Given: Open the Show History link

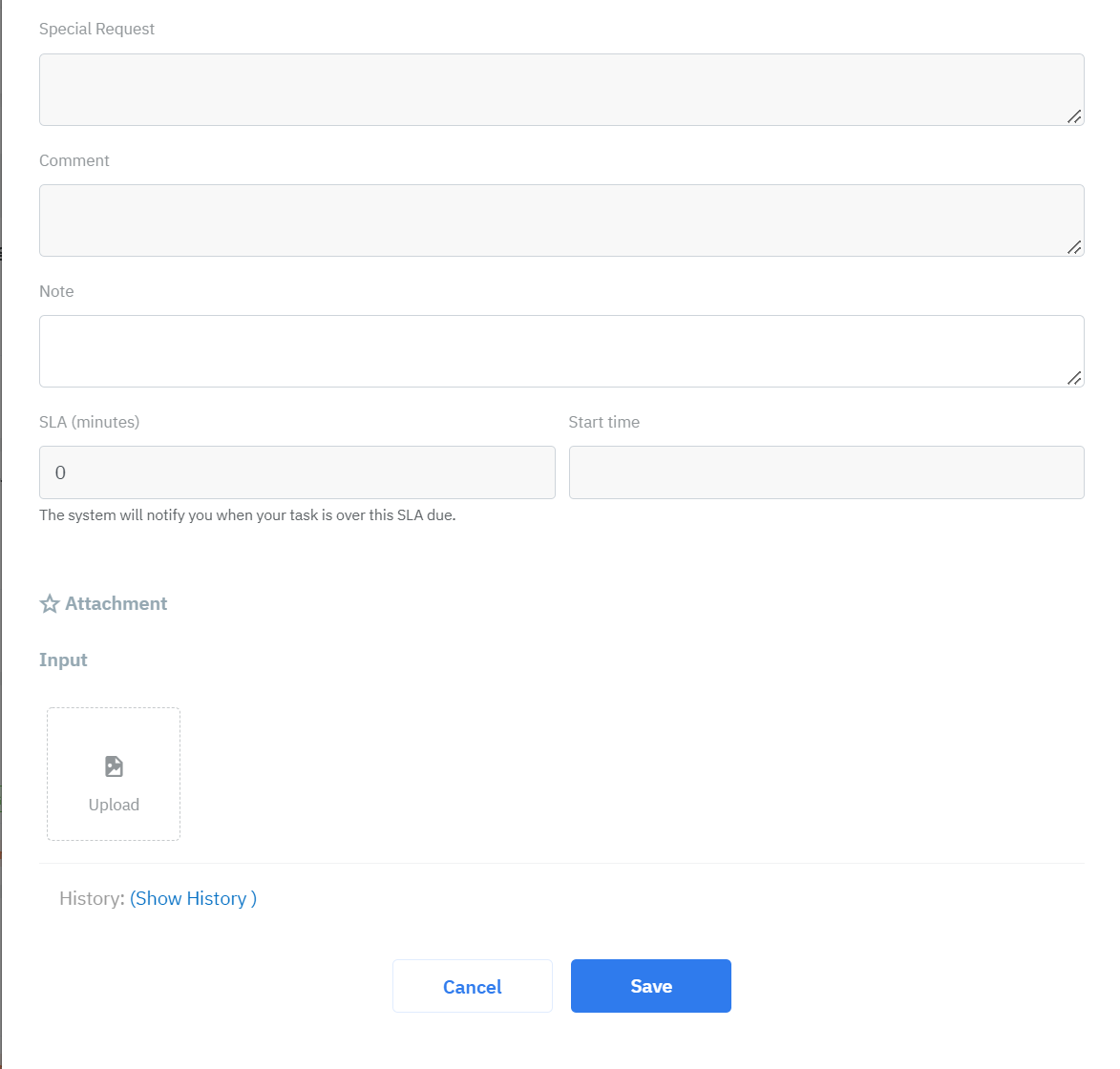Looking at the screenshot, I should (193, 898).
